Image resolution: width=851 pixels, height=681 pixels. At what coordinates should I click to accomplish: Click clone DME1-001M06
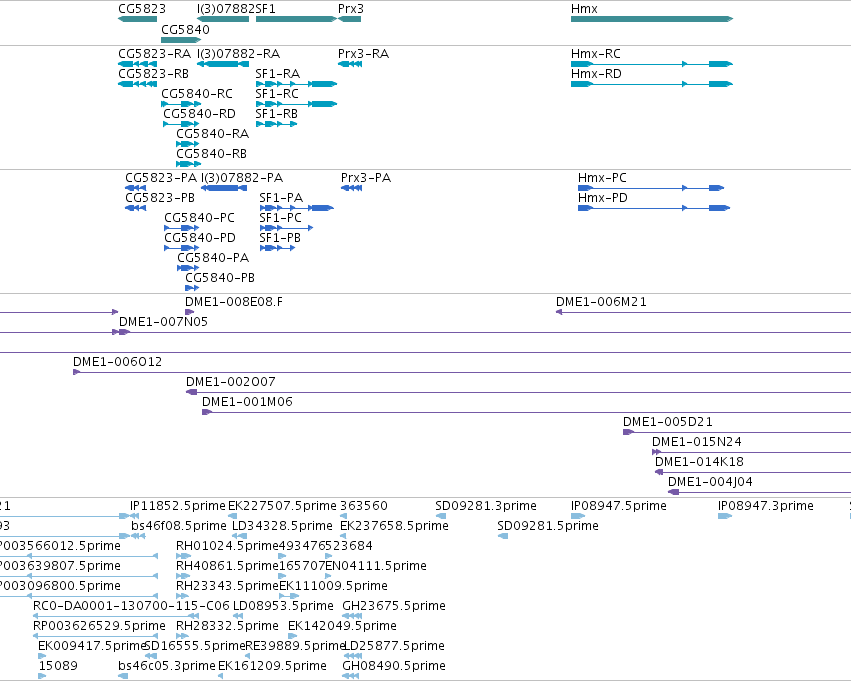pyautogui.click(x=526, y=413)
